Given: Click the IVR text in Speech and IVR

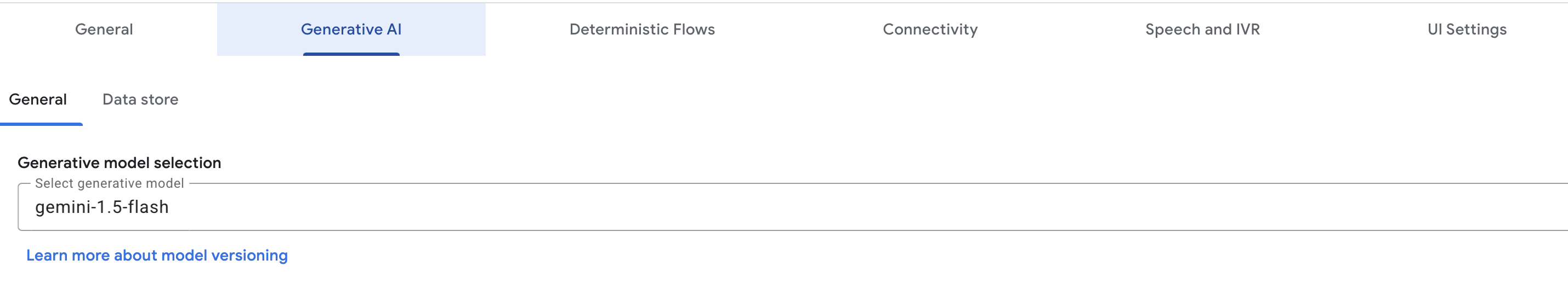Looking at the screenshot, I should pos(1248,29).
